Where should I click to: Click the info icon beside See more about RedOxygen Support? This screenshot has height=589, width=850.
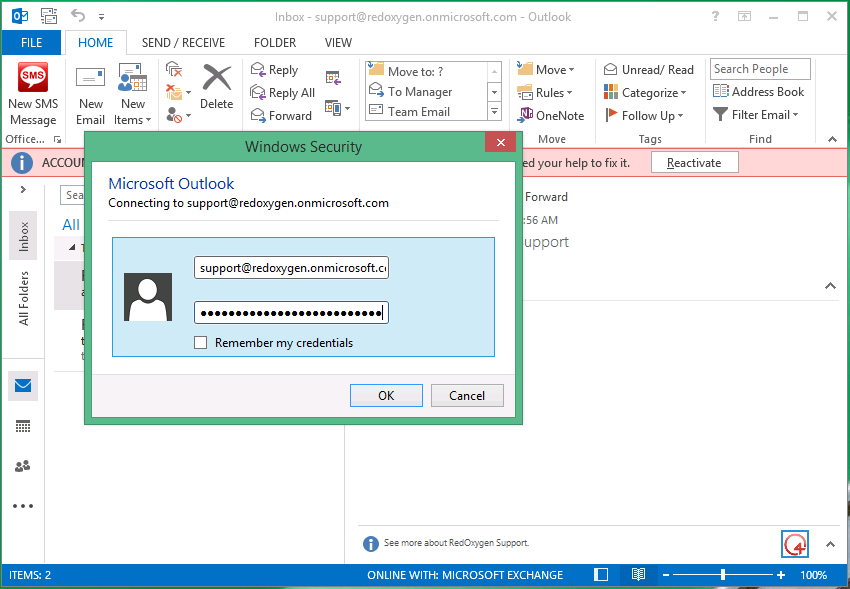tap(371, 543)
